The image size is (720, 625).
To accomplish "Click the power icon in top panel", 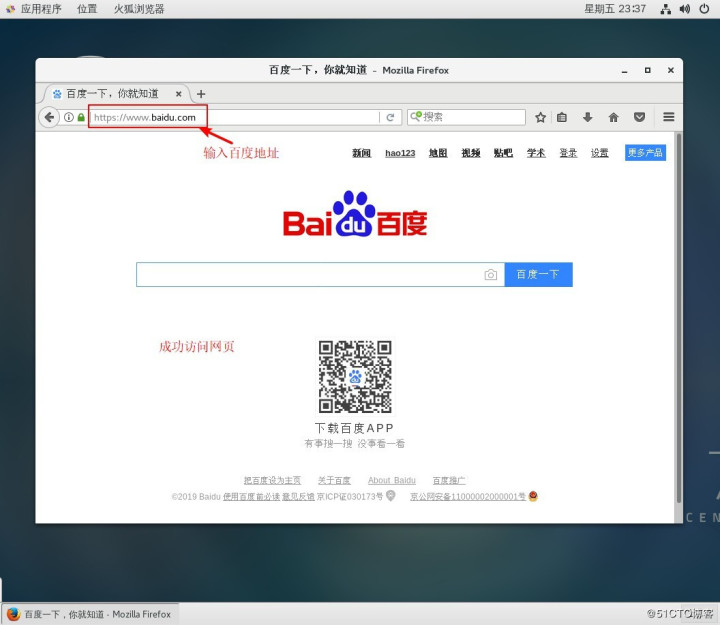I will (704, 9).
